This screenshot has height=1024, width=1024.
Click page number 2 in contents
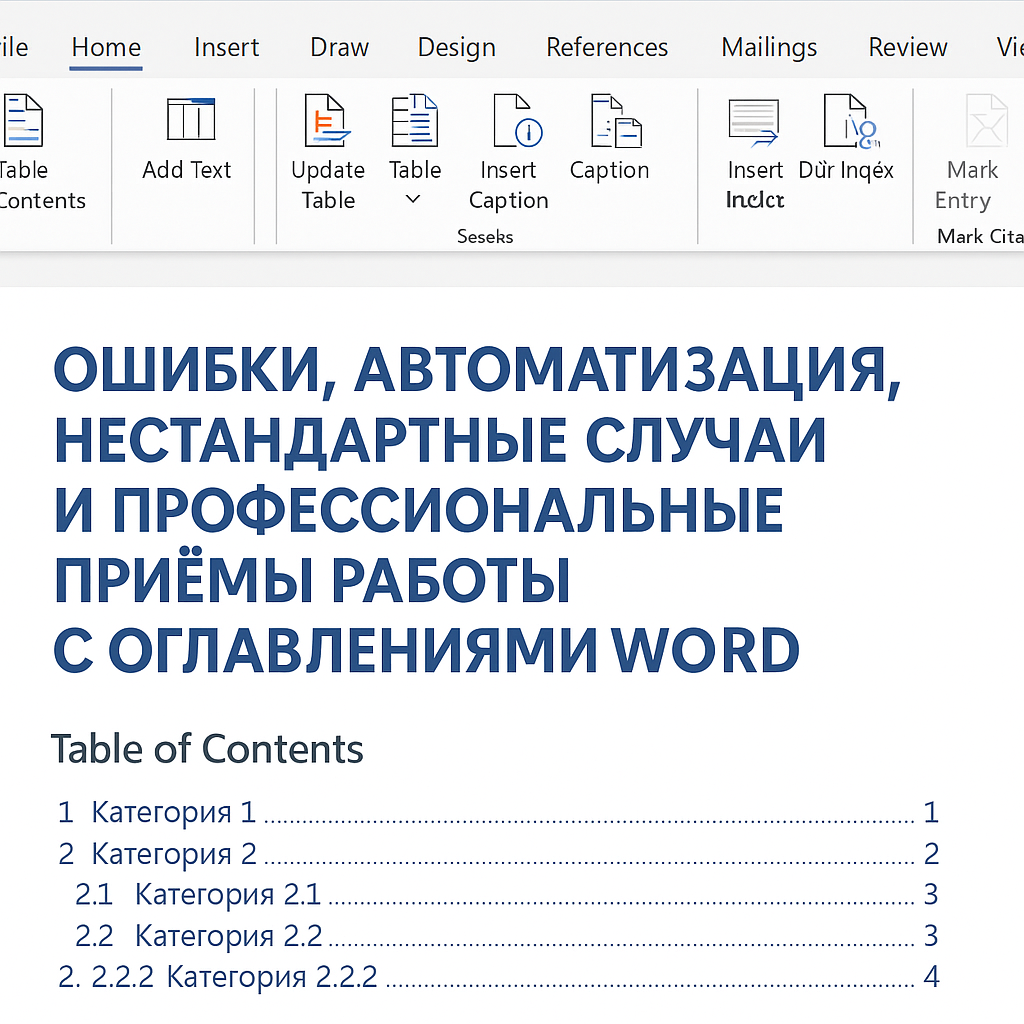(931, 854)
